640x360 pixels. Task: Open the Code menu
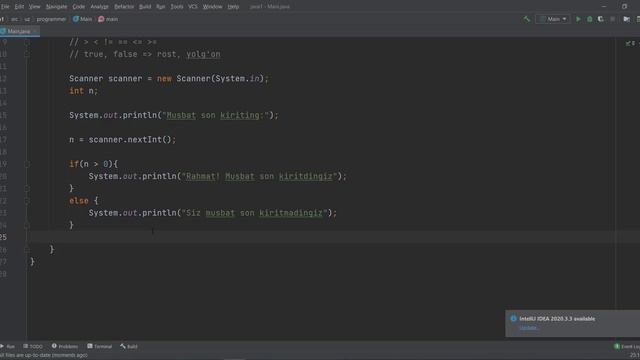point(78,7)
